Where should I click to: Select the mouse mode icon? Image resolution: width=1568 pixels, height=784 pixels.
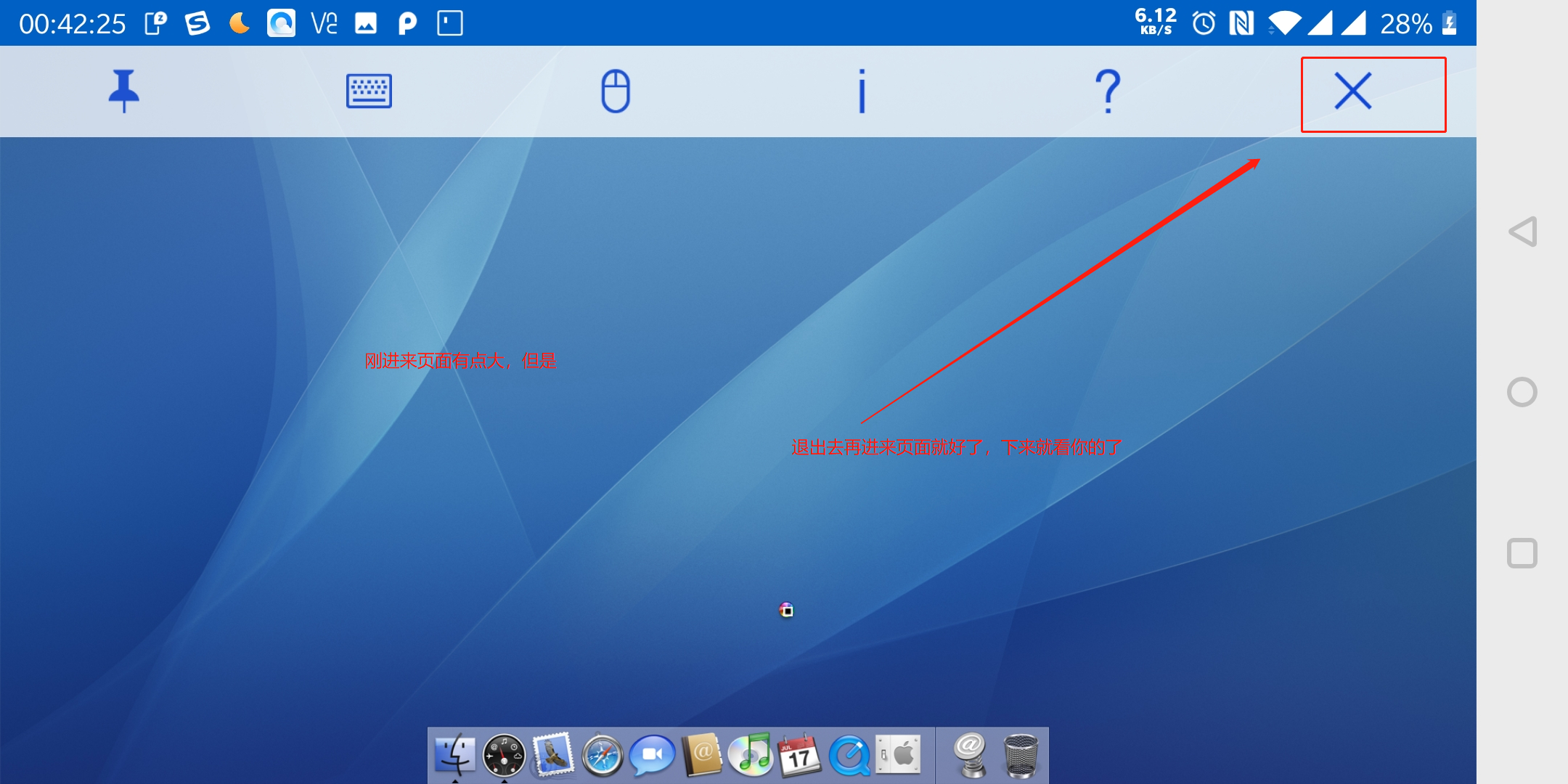click(616, 91)
